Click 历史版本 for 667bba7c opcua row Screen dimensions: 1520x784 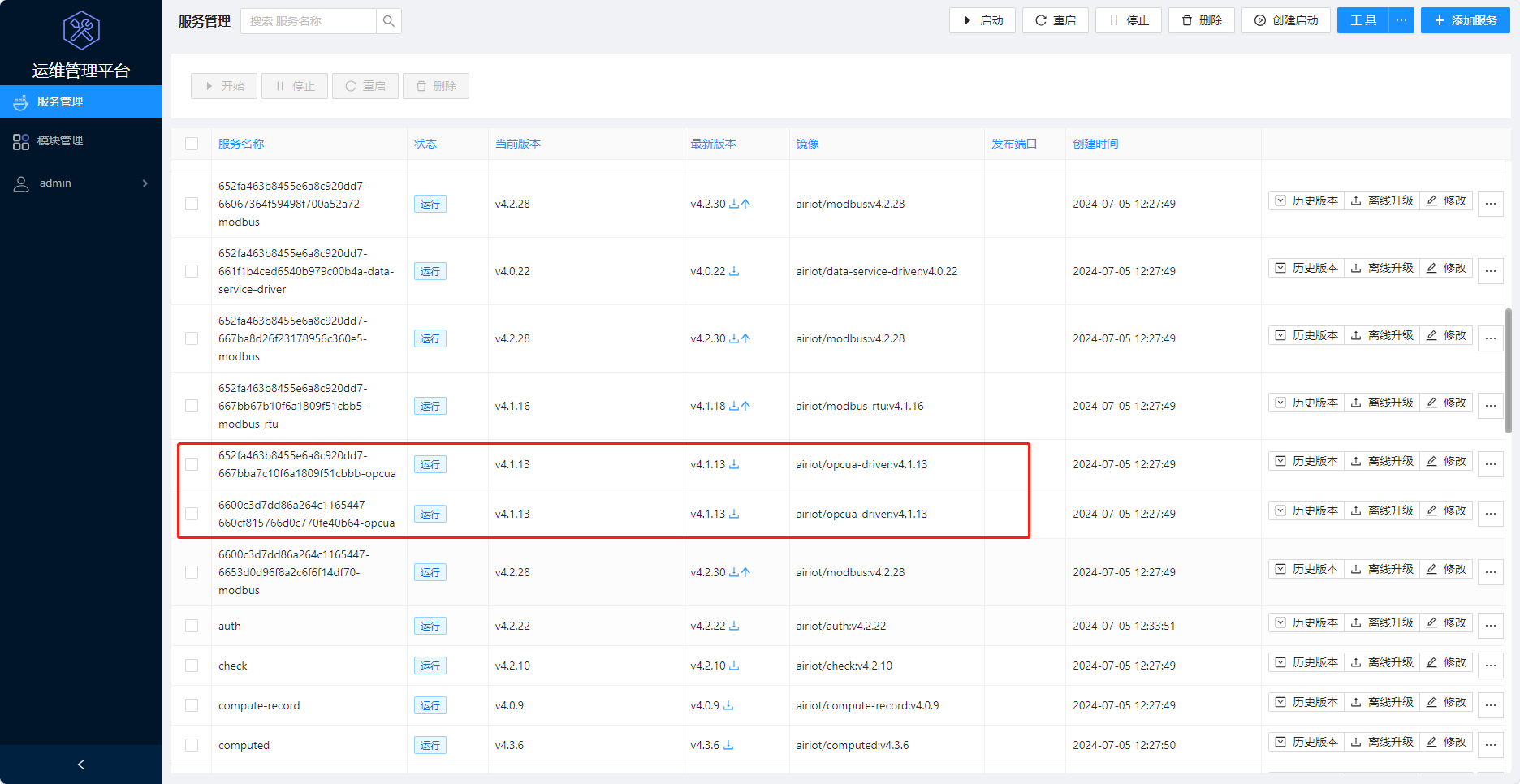coord(1306,461)
